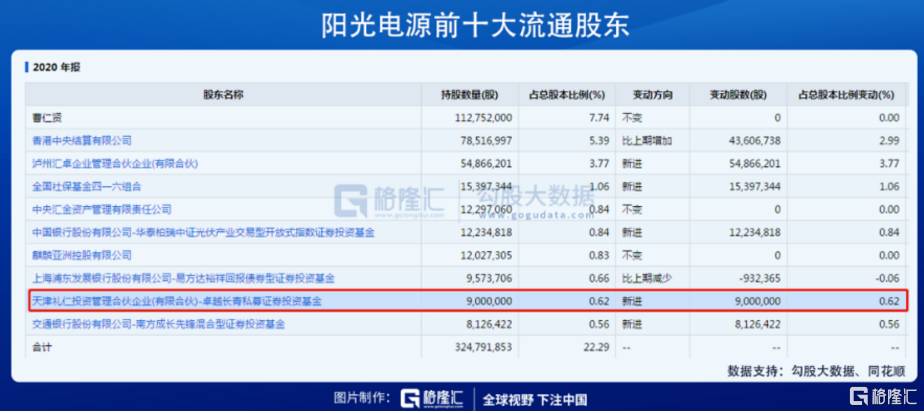Click the 图片制作 label in the footer
The width and height of the screenshot is (924, 413).
point(361,398)
